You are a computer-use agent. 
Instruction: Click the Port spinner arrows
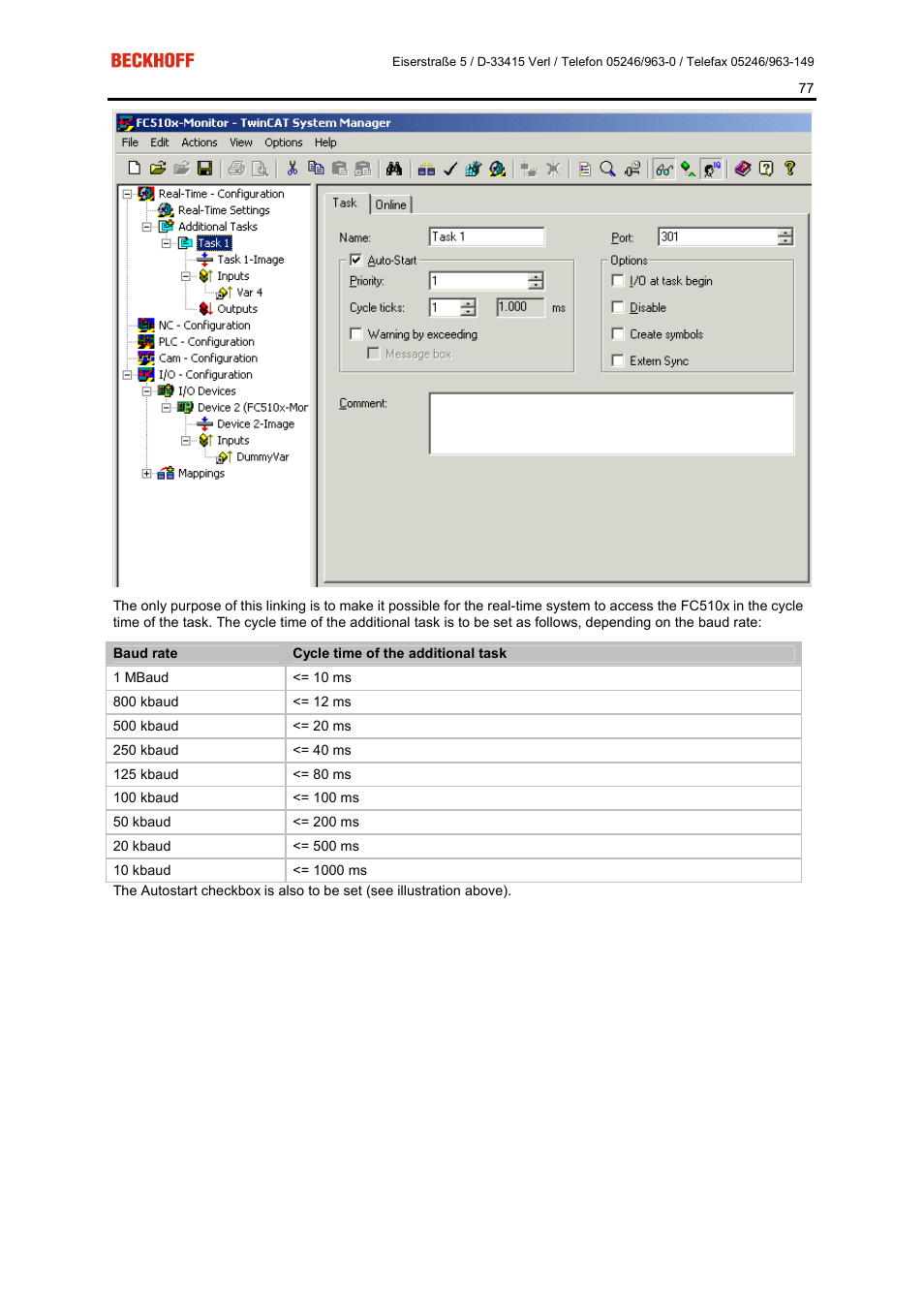click(x=785, y=236)
